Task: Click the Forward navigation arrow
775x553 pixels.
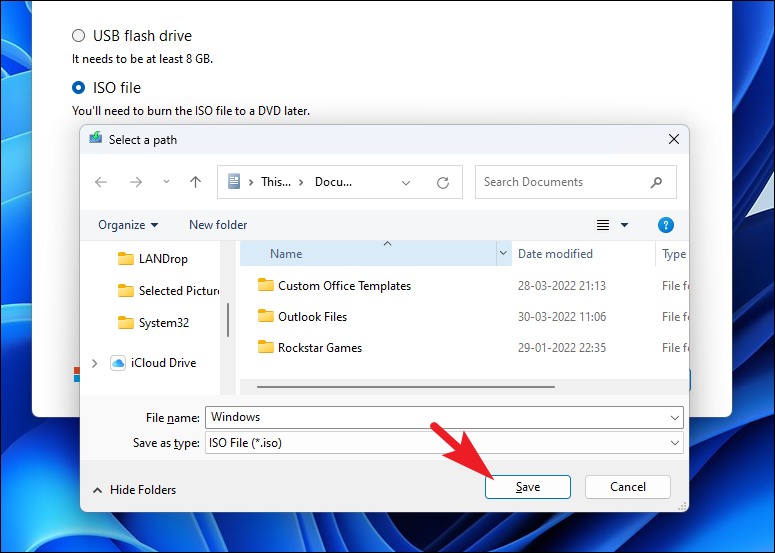Action: 136,182
